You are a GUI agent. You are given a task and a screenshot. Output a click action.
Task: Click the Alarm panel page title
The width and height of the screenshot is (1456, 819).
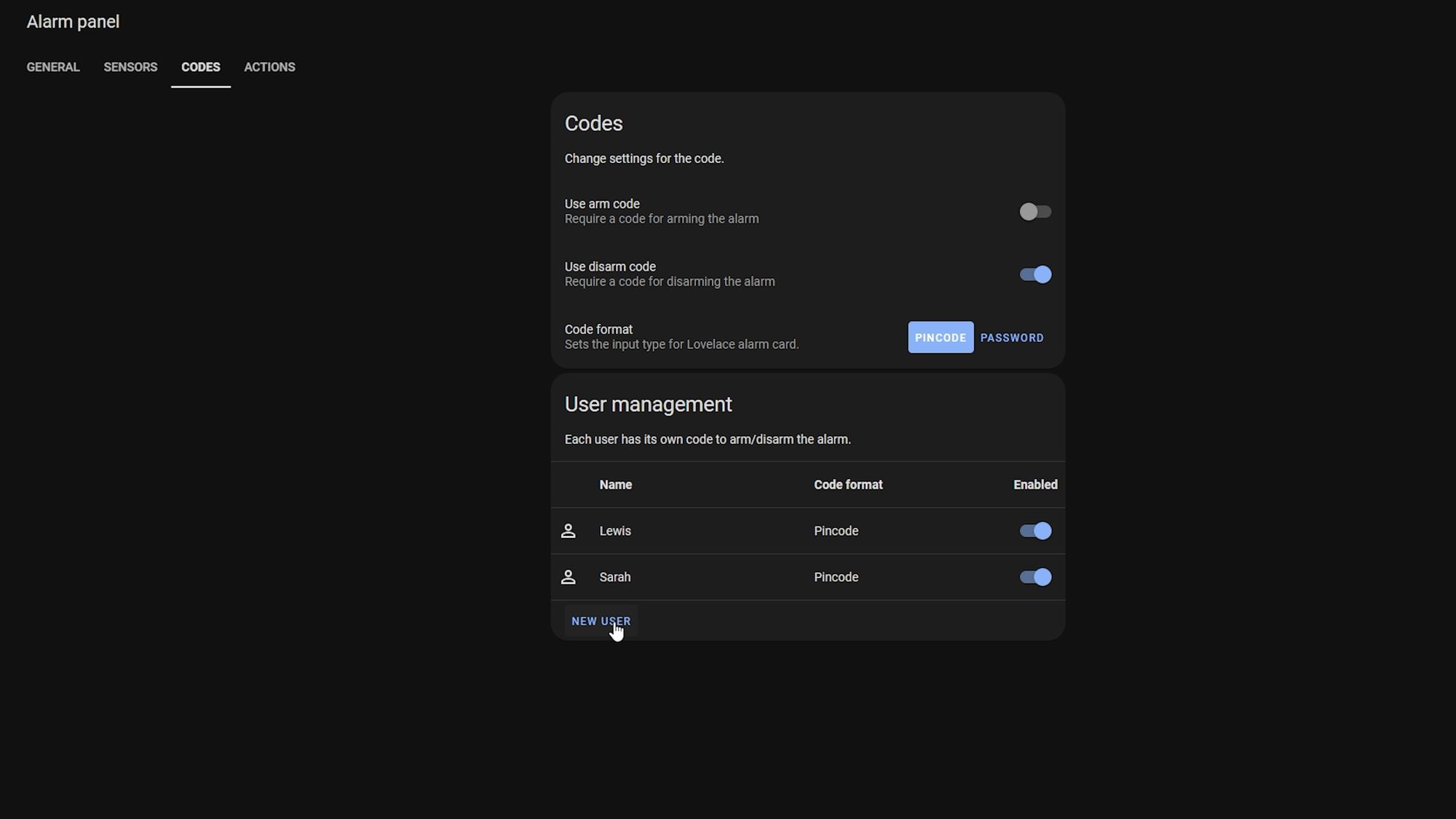point(73,22)
